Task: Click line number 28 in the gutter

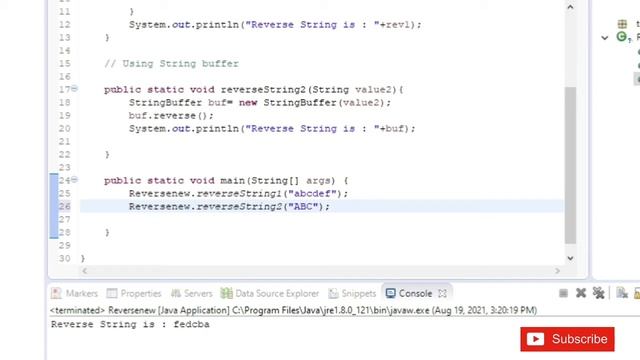Action: click(64, 232)
